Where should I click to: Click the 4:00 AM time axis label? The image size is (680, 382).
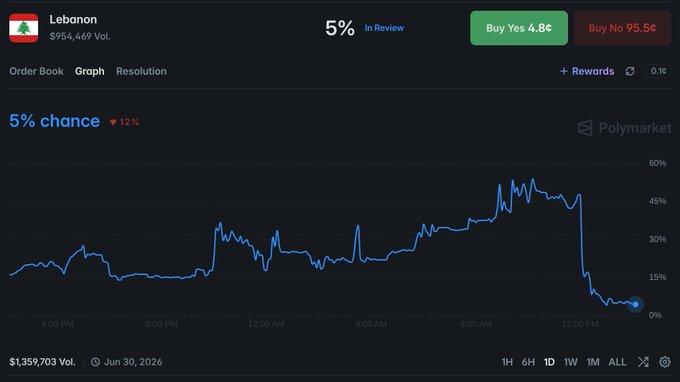(371, 324)
